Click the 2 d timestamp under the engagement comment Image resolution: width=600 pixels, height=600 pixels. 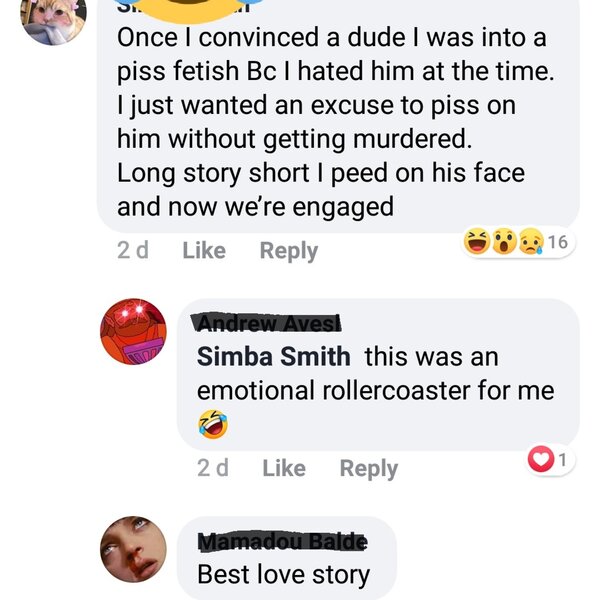pyautogui.click(x=133, y=250)
